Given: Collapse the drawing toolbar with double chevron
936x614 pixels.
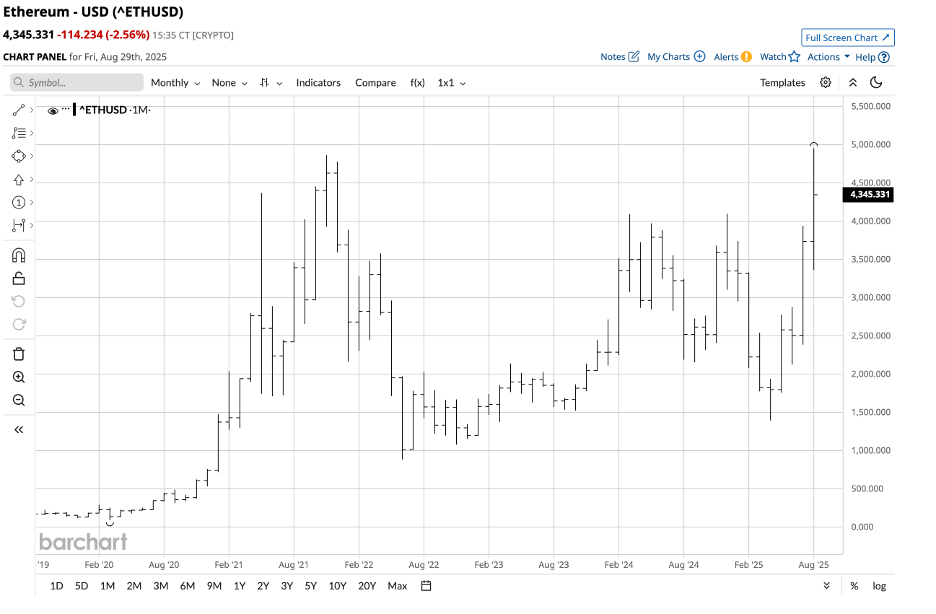Looking at the screenshot, I should tap(19, 430).
